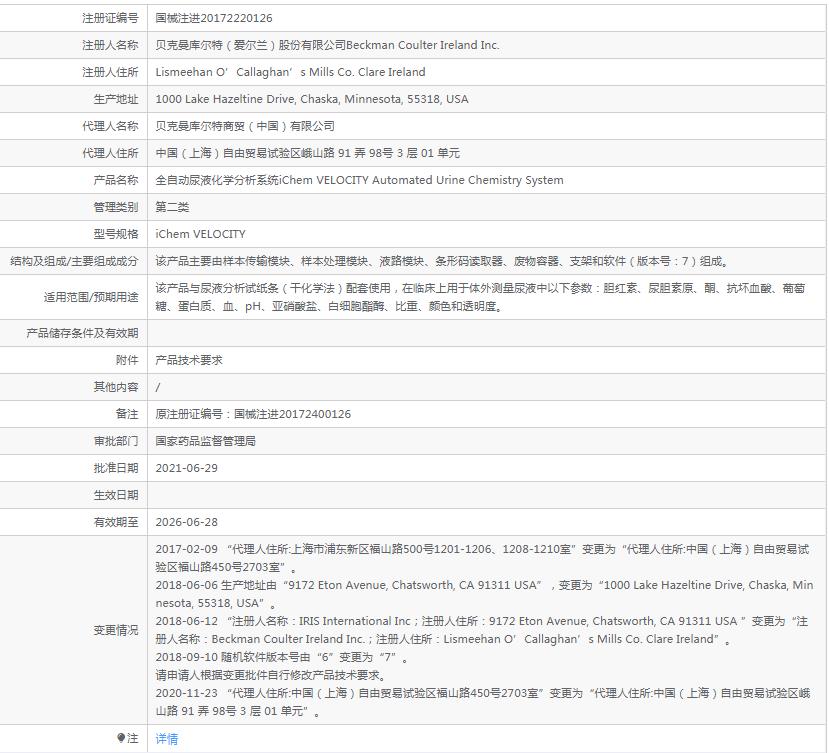Viewport: 829px width, 753px height.
Task: Click the 有效期至 label
Action: point(116,521)
